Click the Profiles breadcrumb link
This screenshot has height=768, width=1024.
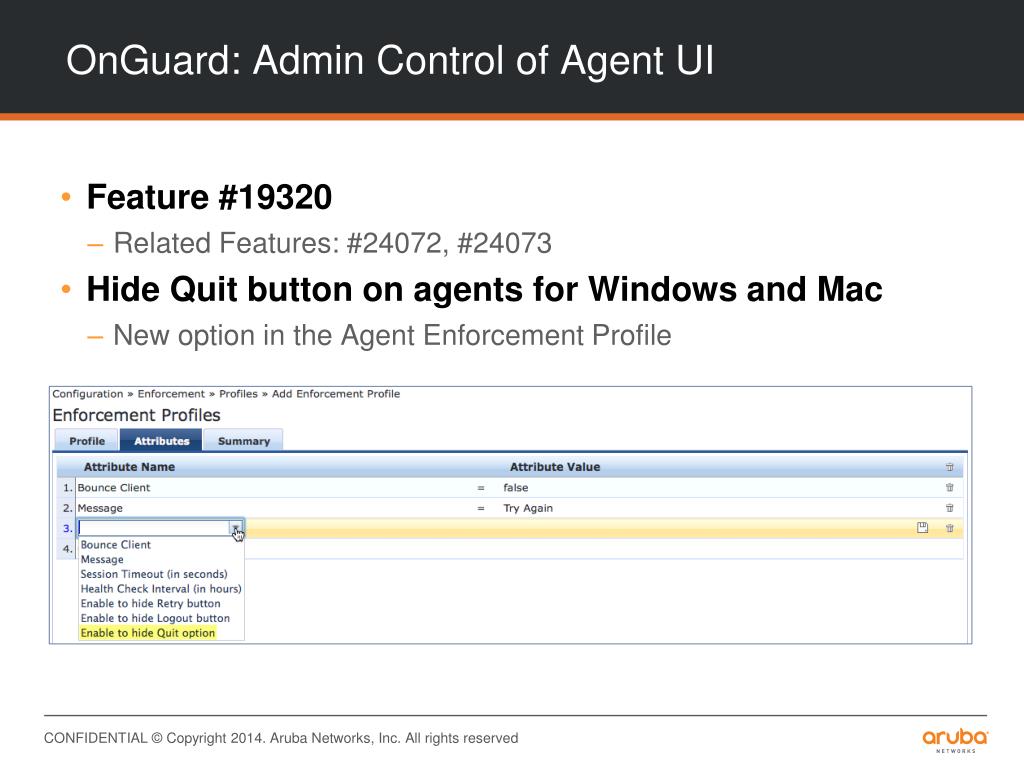point(238,394)
